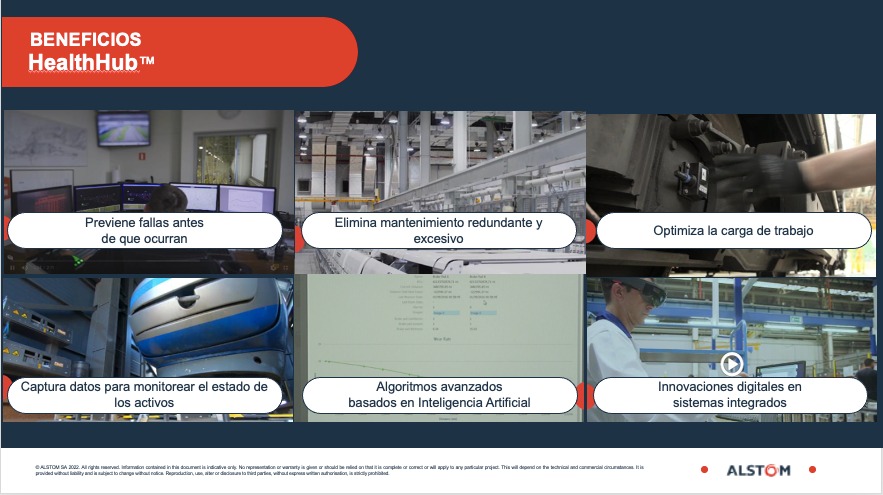This screenshot has width=883, height=495.
Task: Open the factory ceiling video thumbnail
Action: (439, 160)
